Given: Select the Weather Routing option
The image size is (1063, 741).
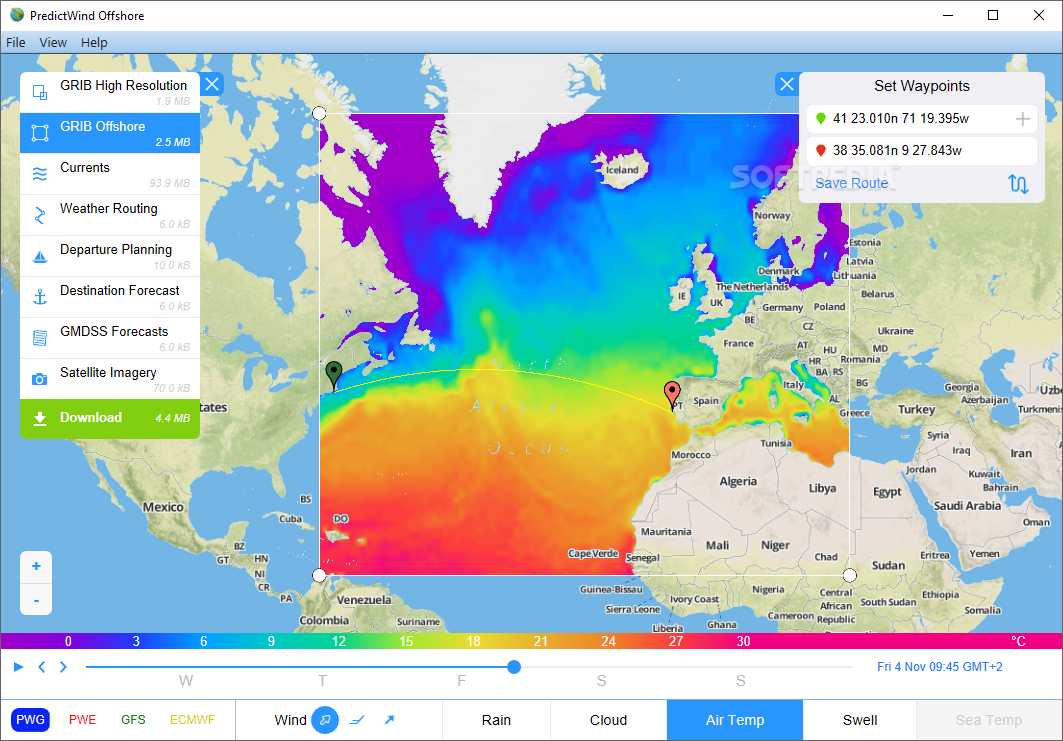Looking at the screenshot, I should (x=110, y=216).
